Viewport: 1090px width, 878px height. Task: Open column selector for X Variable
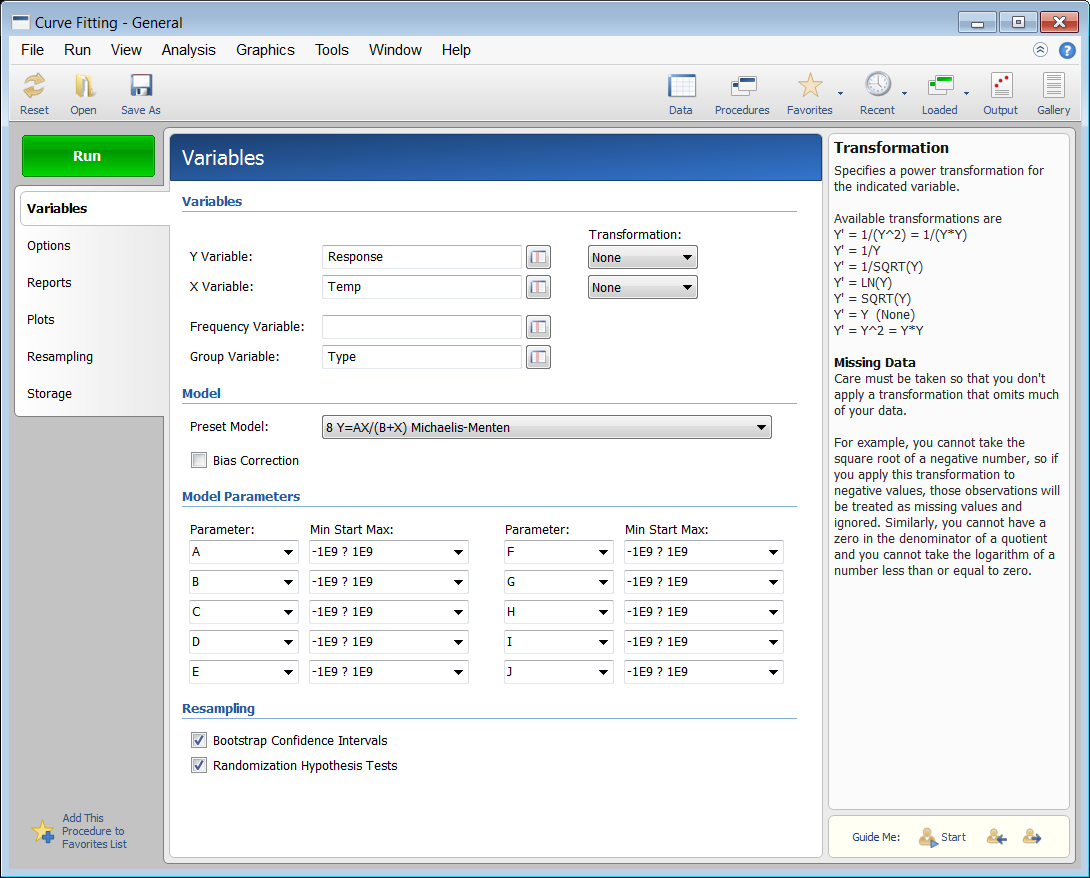click(538, 287)
